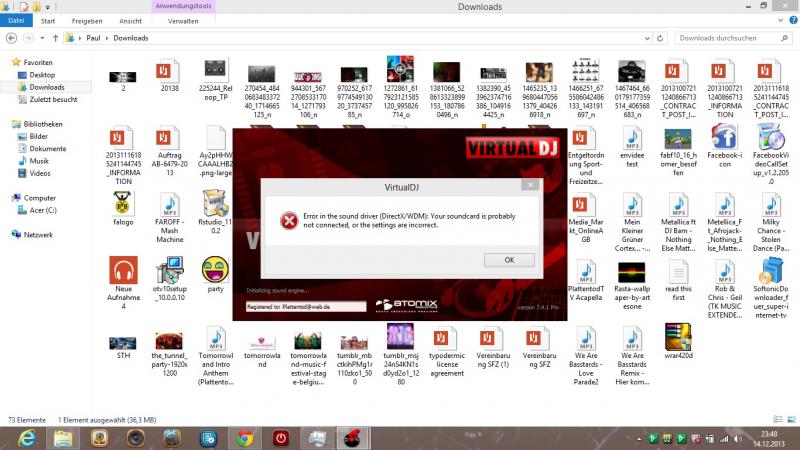Select the falogo image file
The image size is (800, 450).
123,209
